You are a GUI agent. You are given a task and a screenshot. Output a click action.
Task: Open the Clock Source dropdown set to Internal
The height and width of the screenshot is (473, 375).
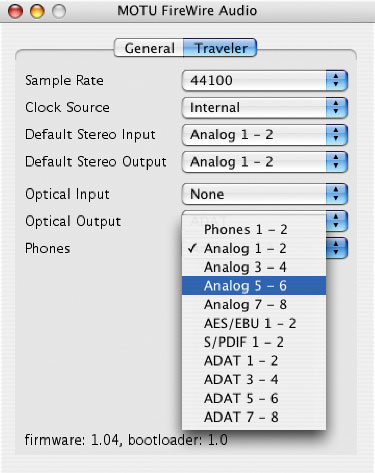(x=265, y=107)
